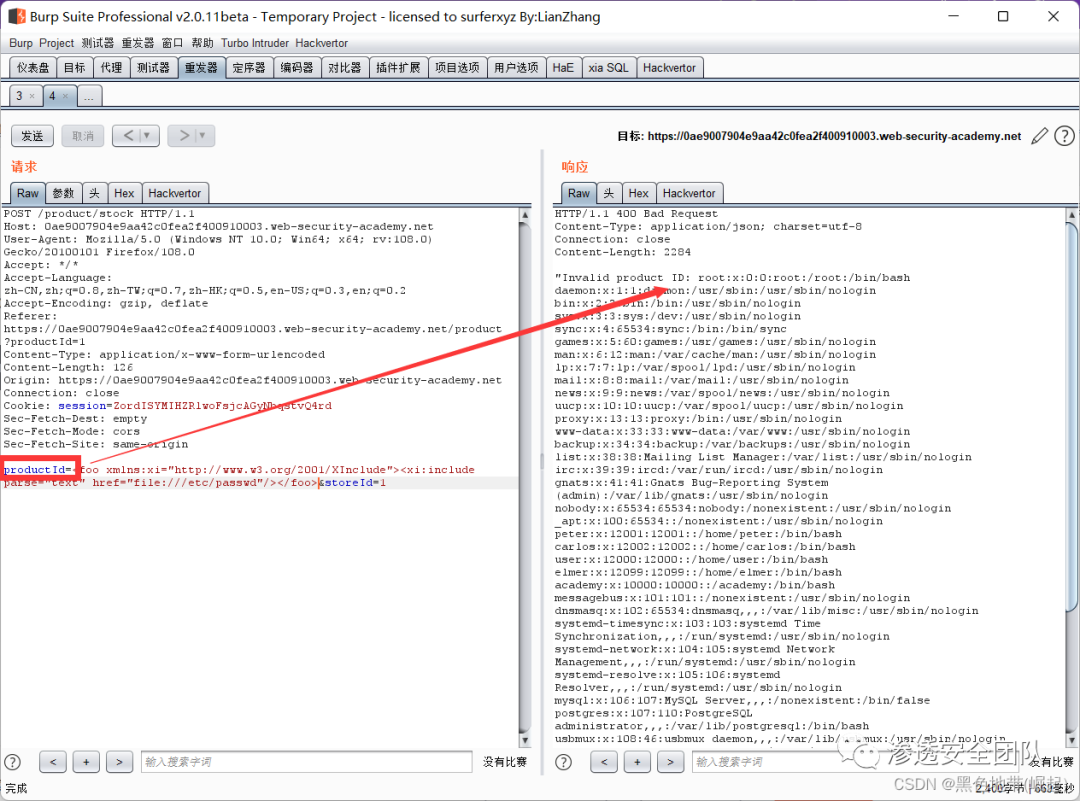The image size is (1080, 801).
Task: Switch to the 代理 proxy tab
Action: click(111, 67)
